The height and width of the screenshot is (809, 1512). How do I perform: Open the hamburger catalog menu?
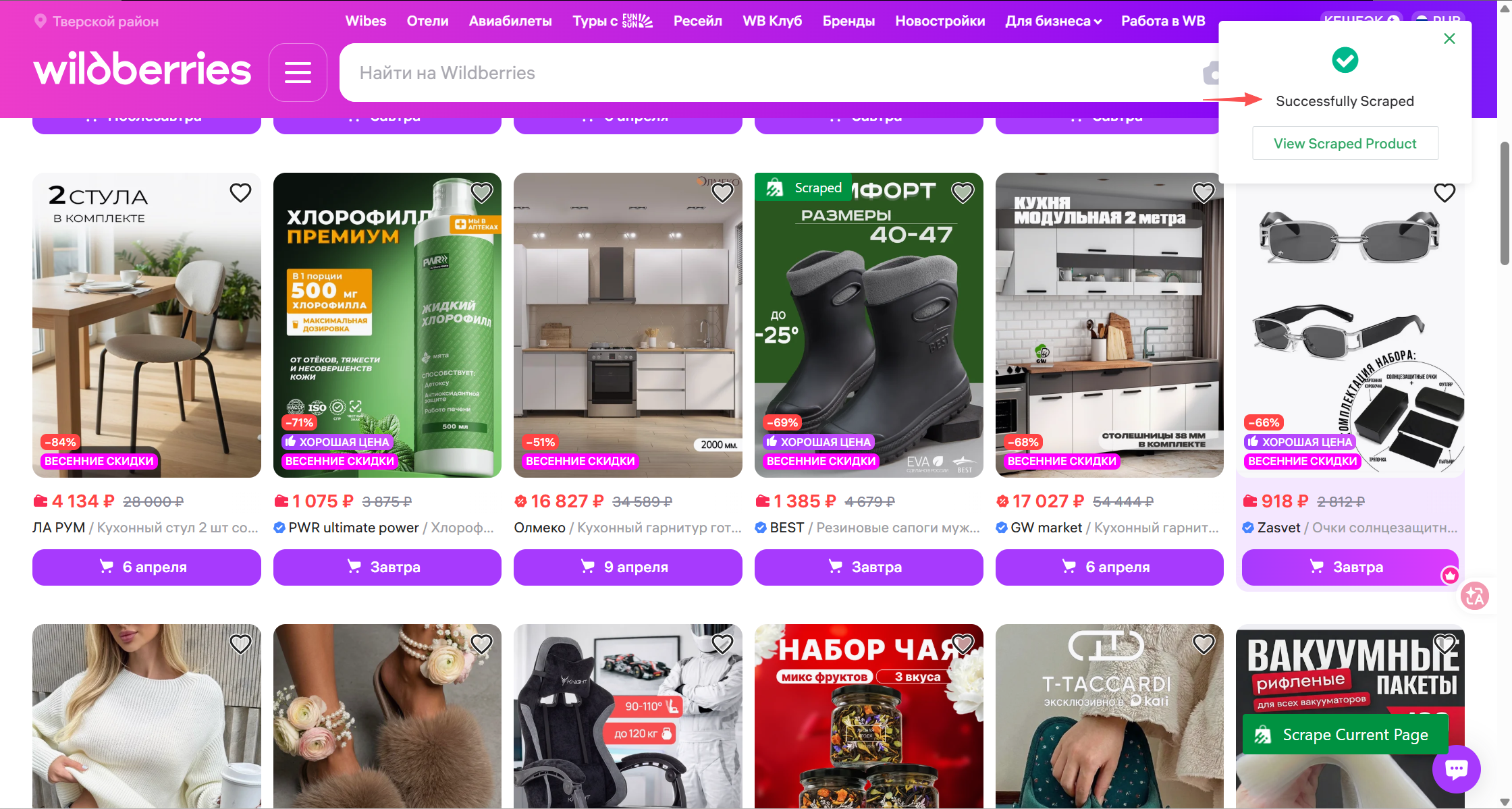tap(298, 72)
